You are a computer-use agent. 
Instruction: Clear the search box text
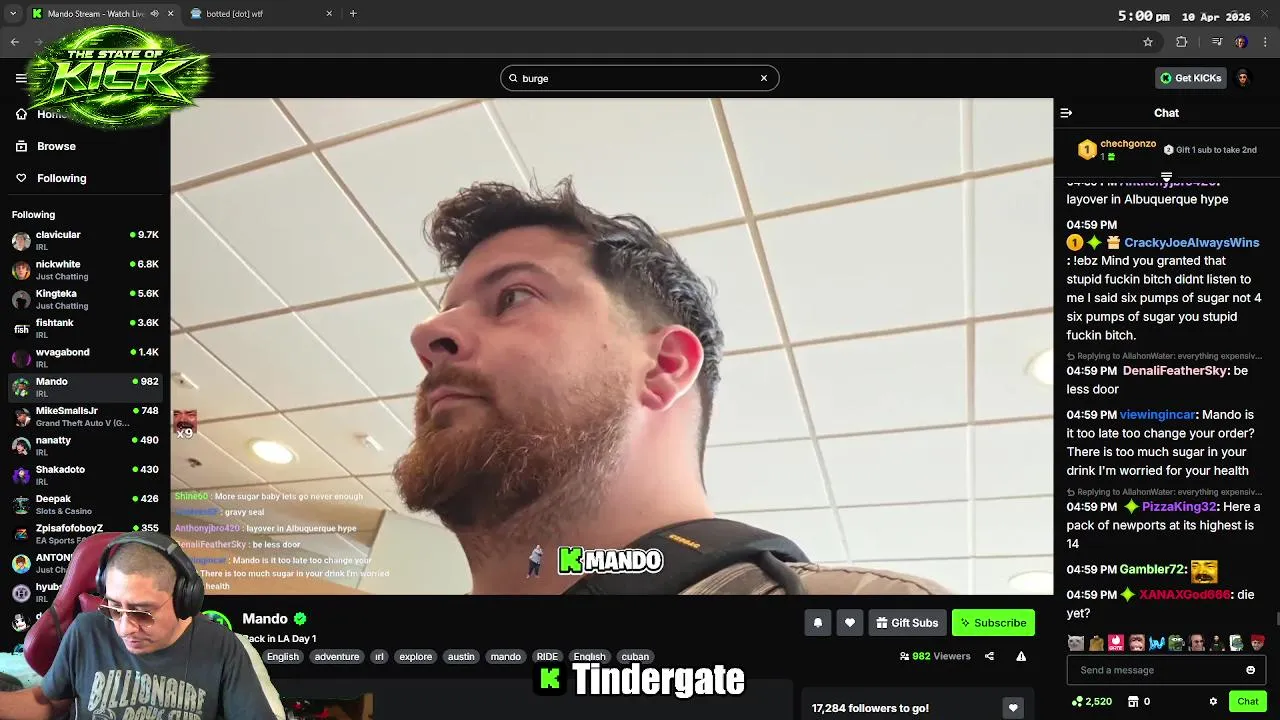point(764,78)
